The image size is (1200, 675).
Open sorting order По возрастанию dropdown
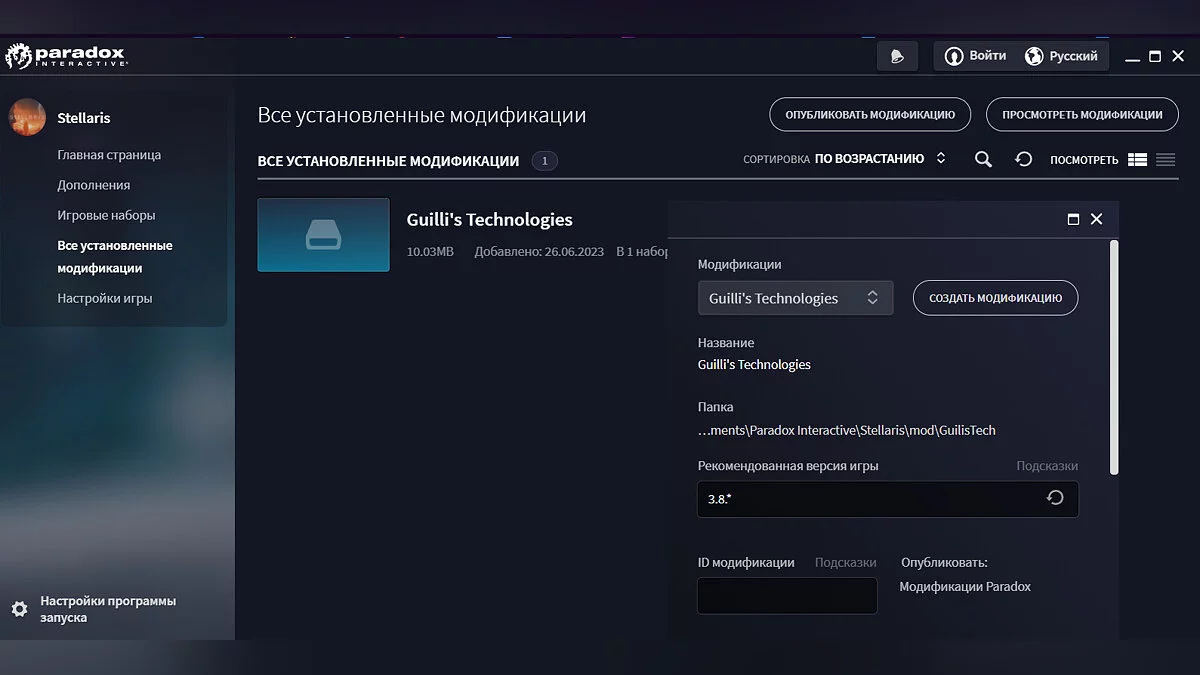tap(879, 159)
